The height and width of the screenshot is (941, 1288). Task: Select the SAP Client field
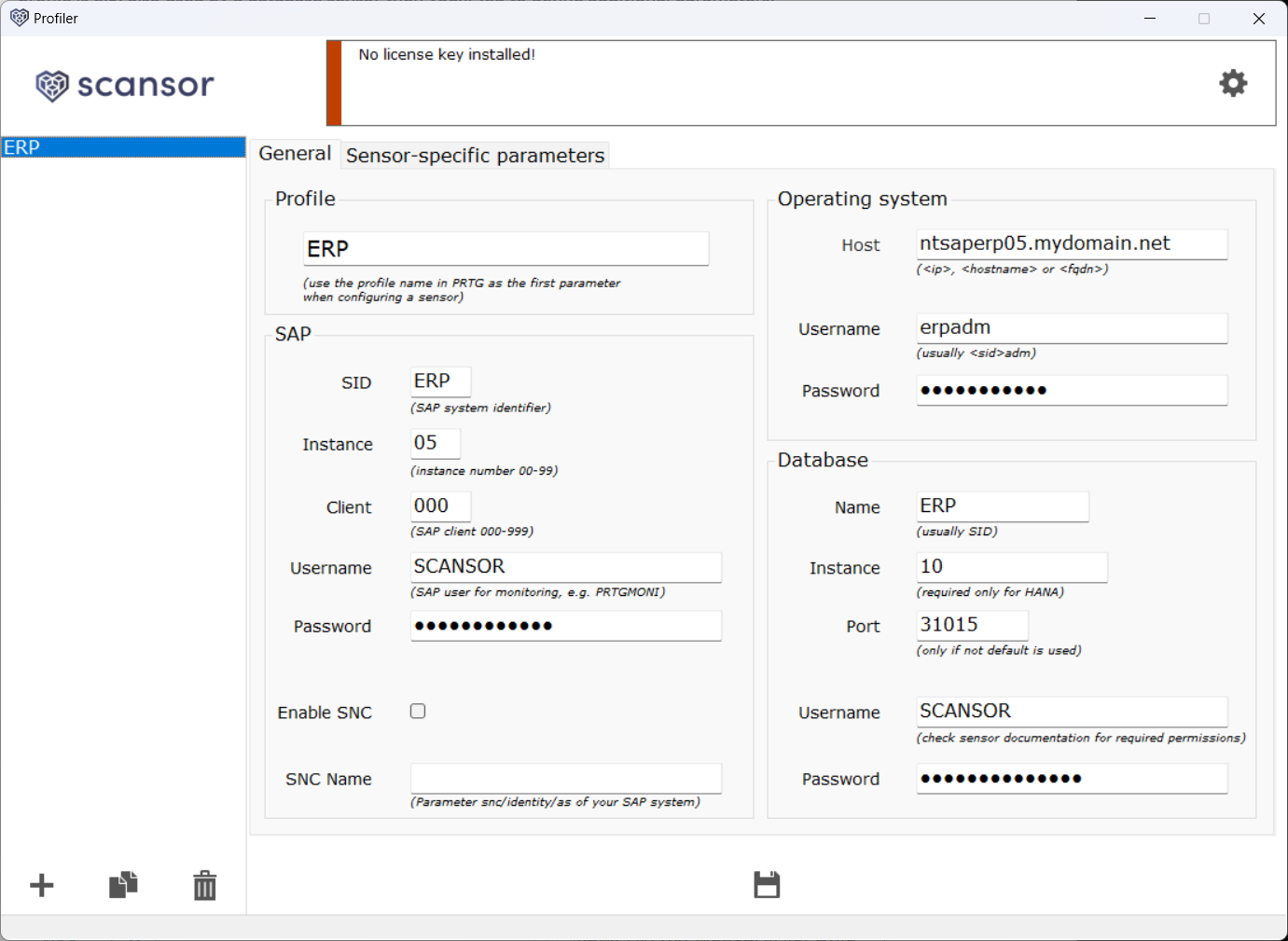point(440,505)
